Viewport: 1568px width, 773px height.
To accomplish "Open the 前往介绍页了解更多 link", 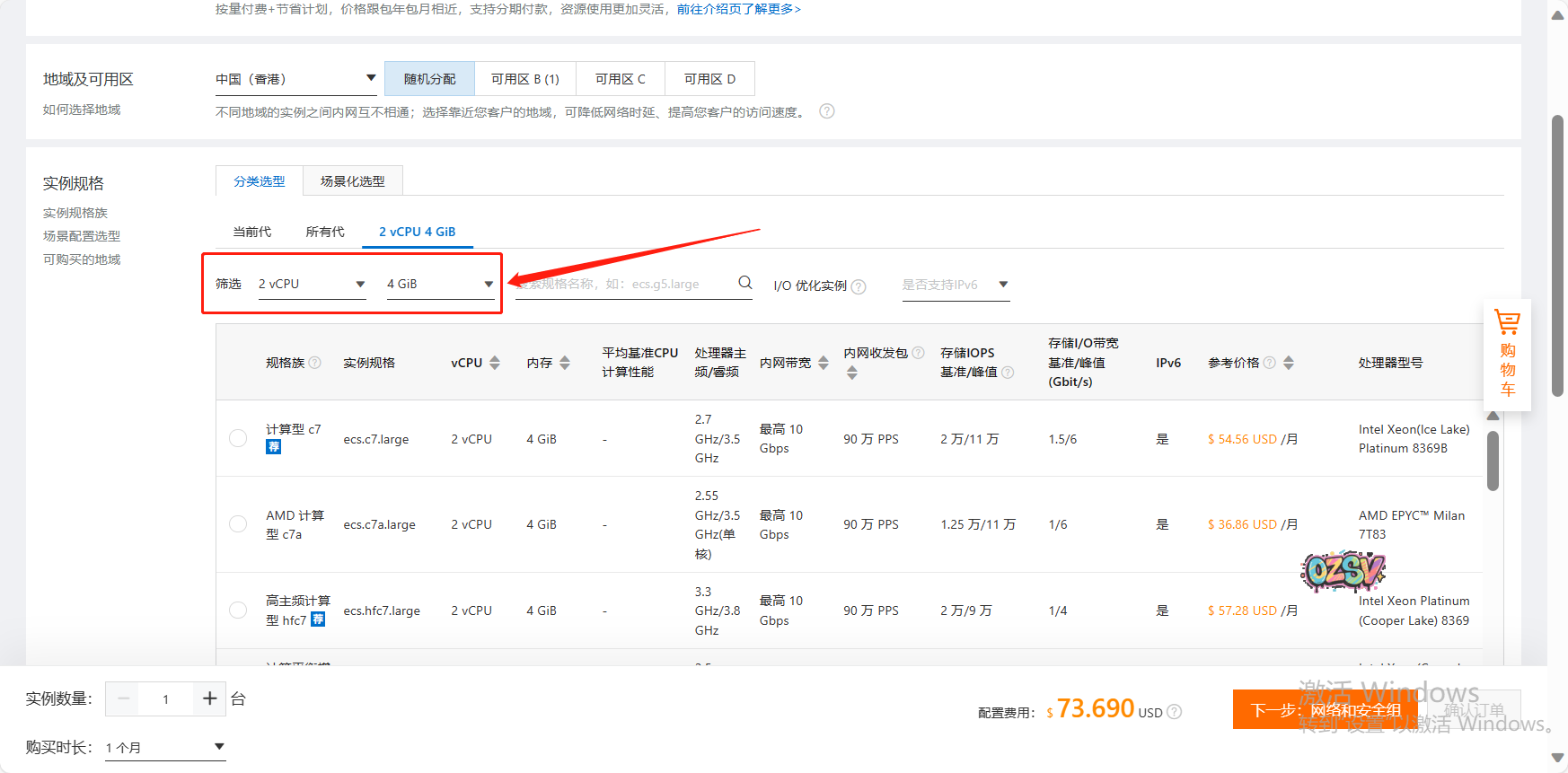I will tap(738, 9).
